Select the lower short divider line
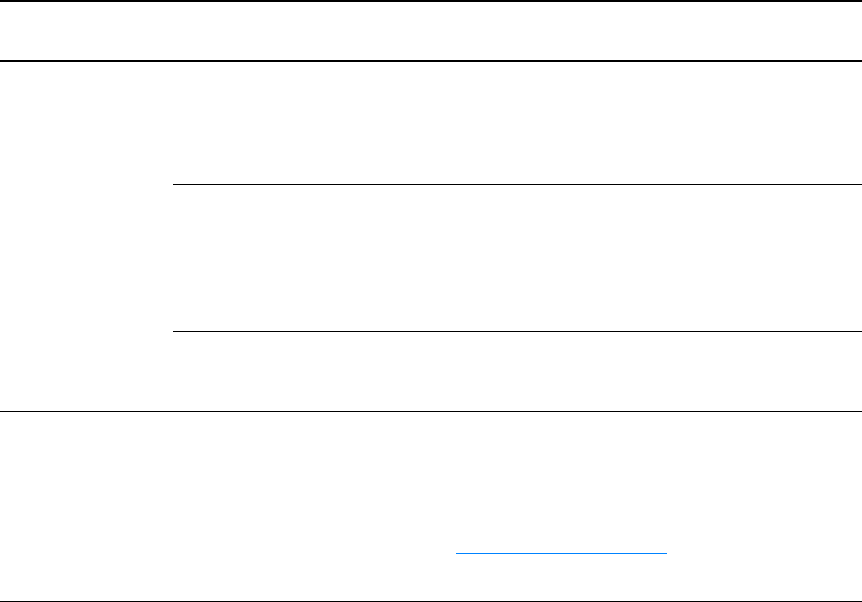Screen dimensions: 862x602 pos(517,332)
